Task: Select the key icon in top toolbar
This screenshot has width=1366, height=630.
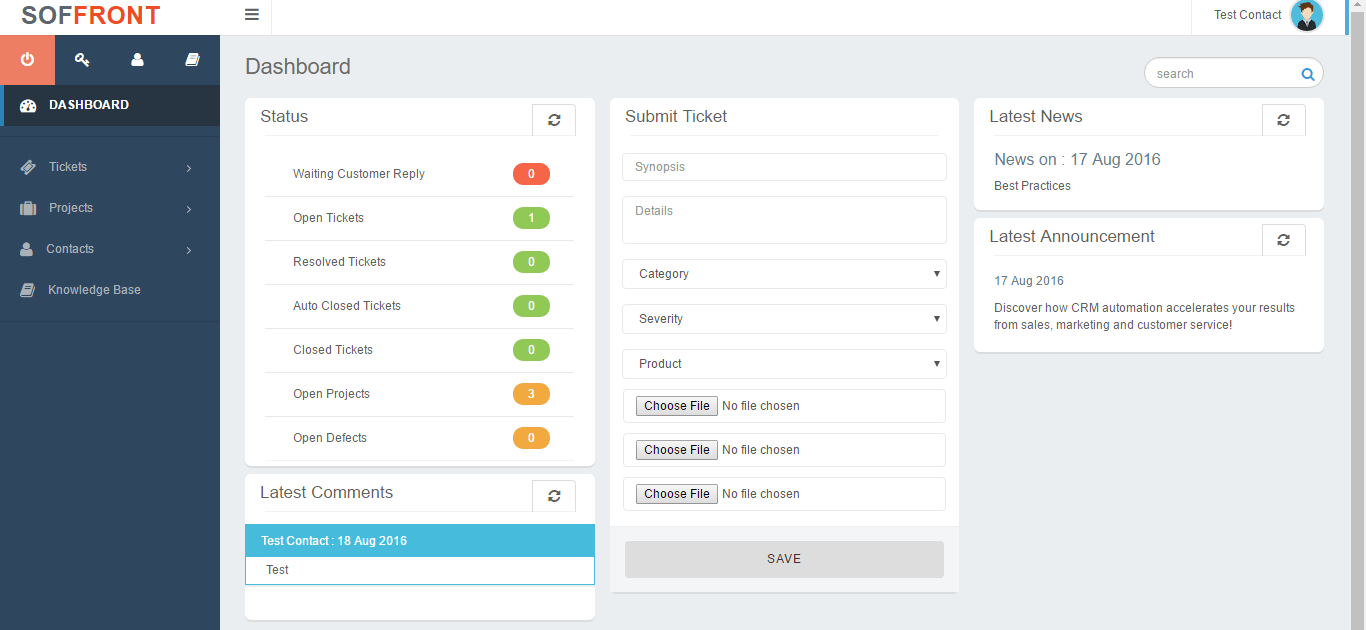Action: tap(82, 60)
